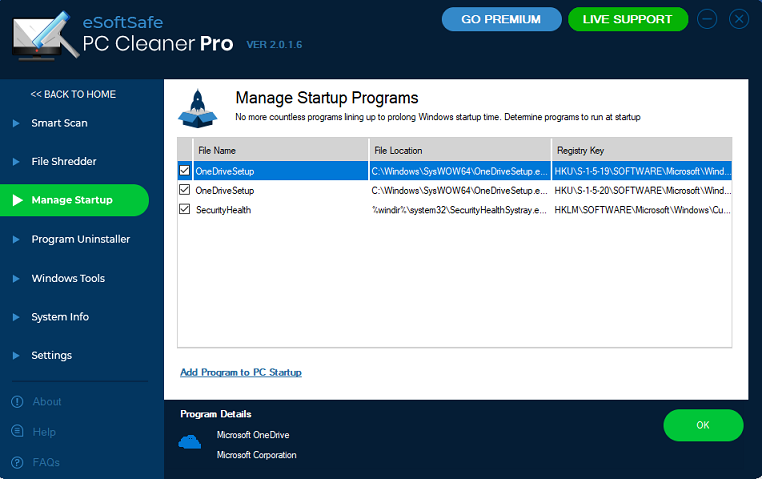Click the GO PREMIUM button
Image resolution: width=762 pixels, height=479 pixels.
click(x=502, y=19)
